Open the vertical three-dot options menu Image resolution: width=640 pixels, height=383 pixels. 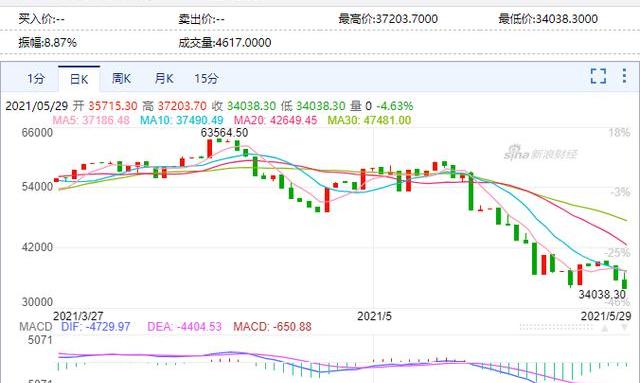pyautogui.click(x=624, y=76)
